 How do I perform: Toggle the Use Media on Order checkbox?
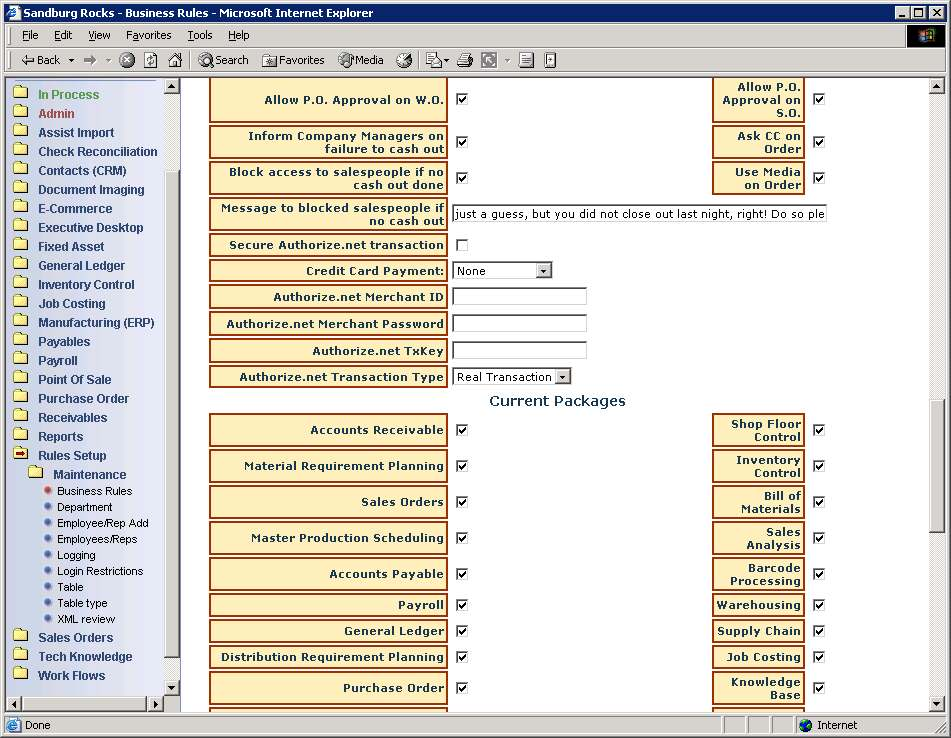[x=819, y=178]
